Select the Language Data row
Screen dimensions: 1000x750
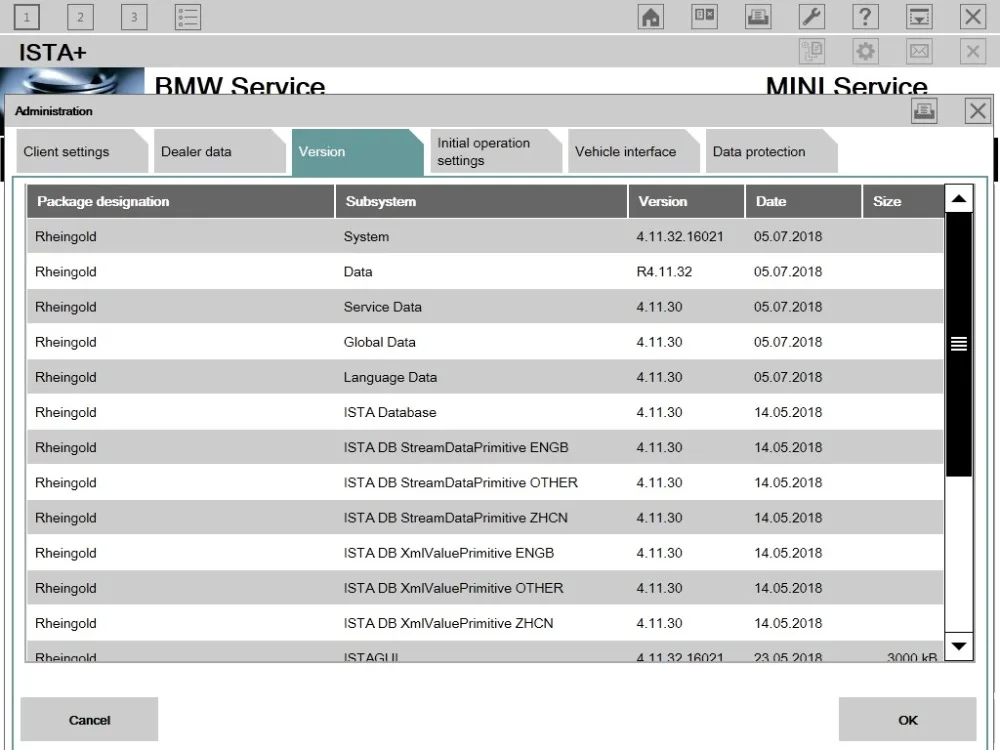(485, 377)
